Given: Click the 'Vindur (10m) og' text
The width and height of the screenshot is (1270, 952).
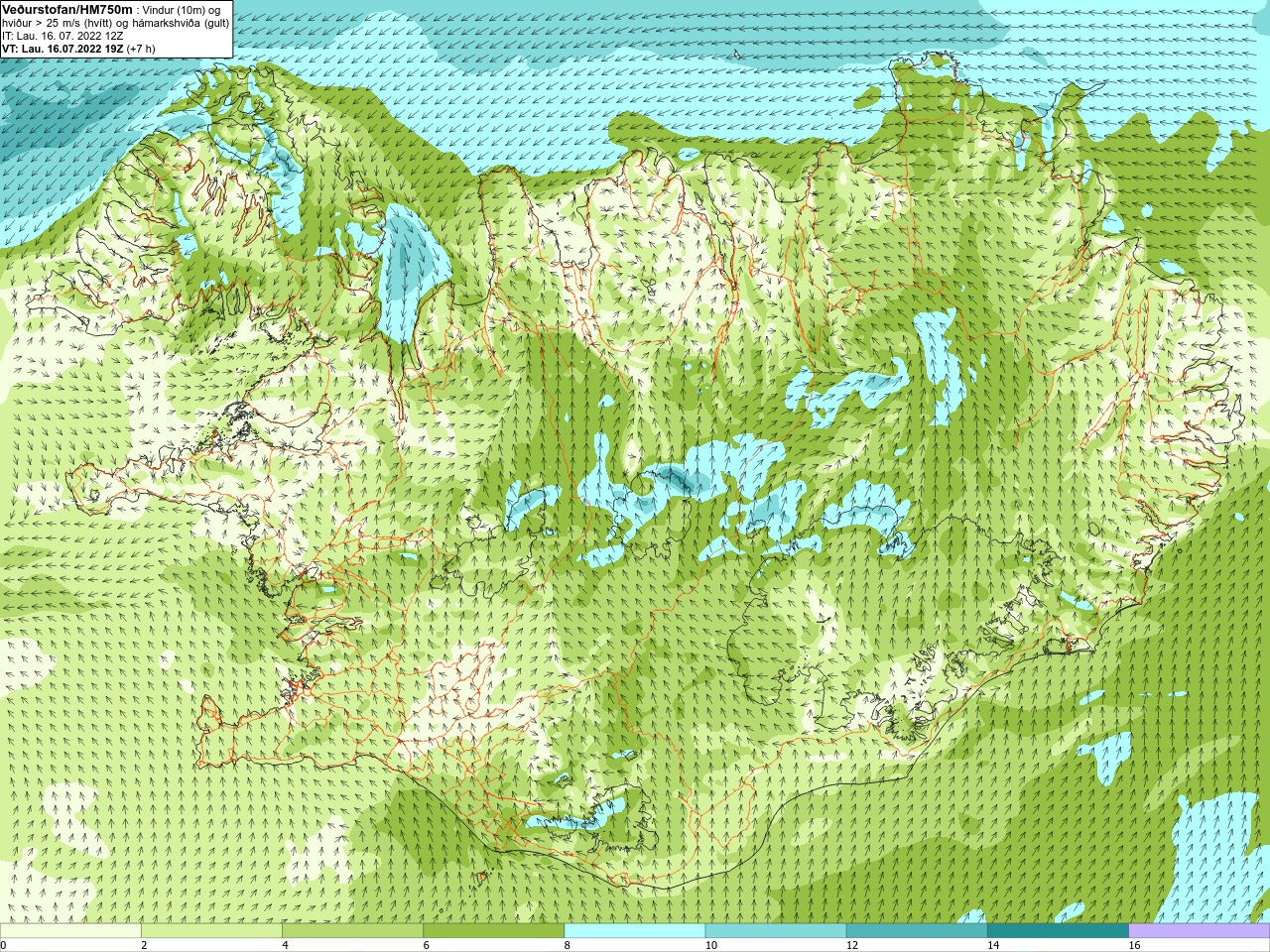Looking at the screenshot, I should [x=182, y=9].
